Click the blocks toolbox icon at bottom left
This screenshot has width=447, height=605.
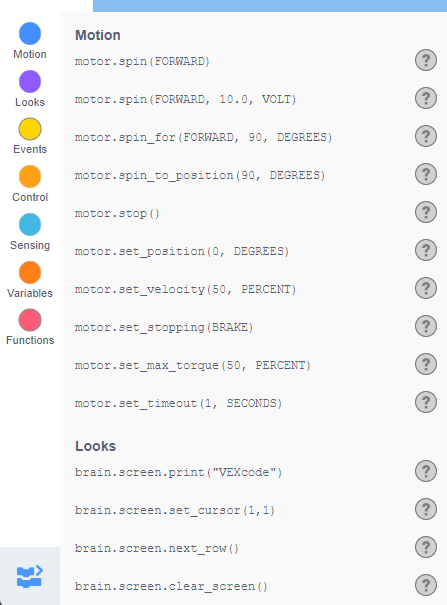click(30, 576)
